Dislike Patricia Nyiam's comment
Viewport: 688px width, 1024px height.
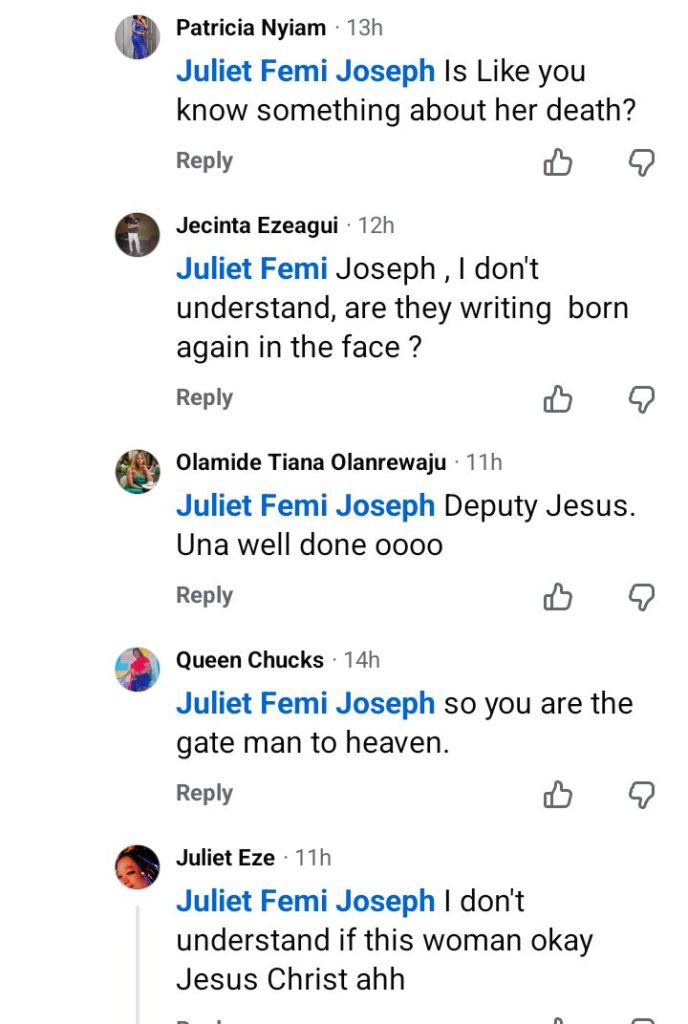(x=641, y=163)
